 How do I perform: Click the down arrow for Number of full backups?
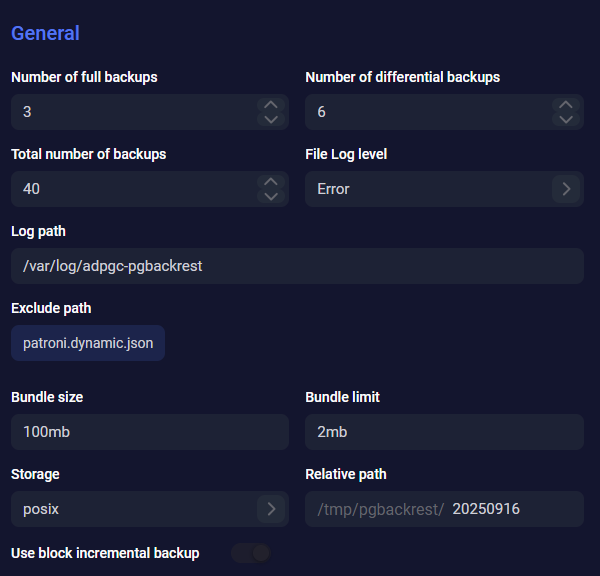[x=270, y=120]
